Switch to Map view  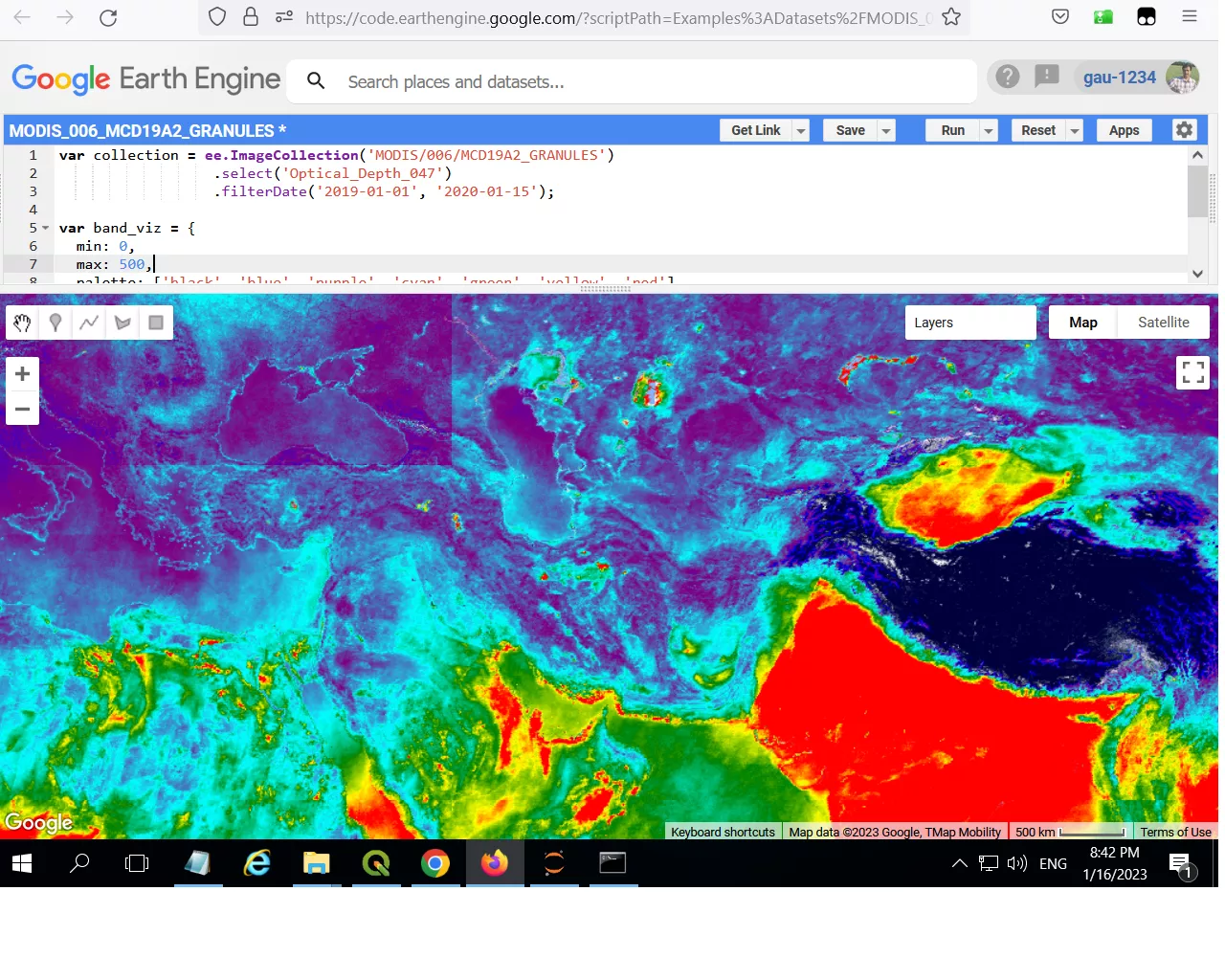pyautogui.click(x=1083, y=323)
